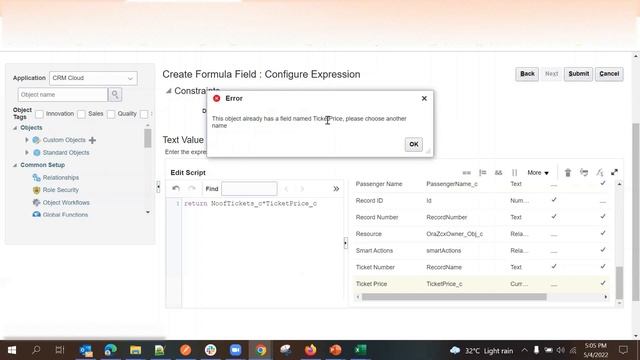This screenshot has width=640, height=360.
Task: Open Outlook from the taskbar
Action: (86, 350)
